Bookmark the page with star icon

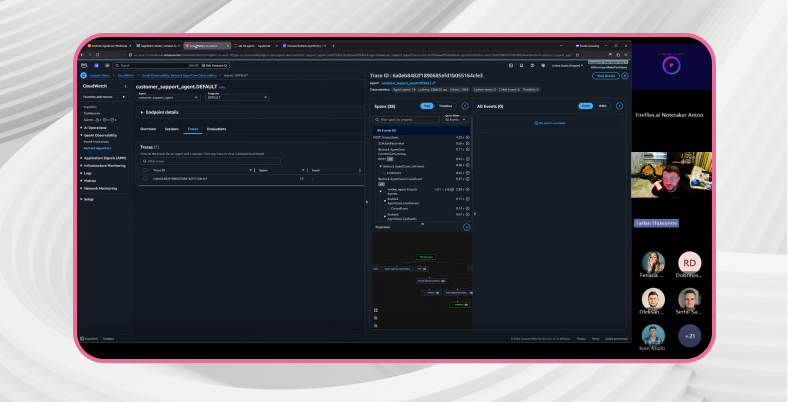(577, 55)
